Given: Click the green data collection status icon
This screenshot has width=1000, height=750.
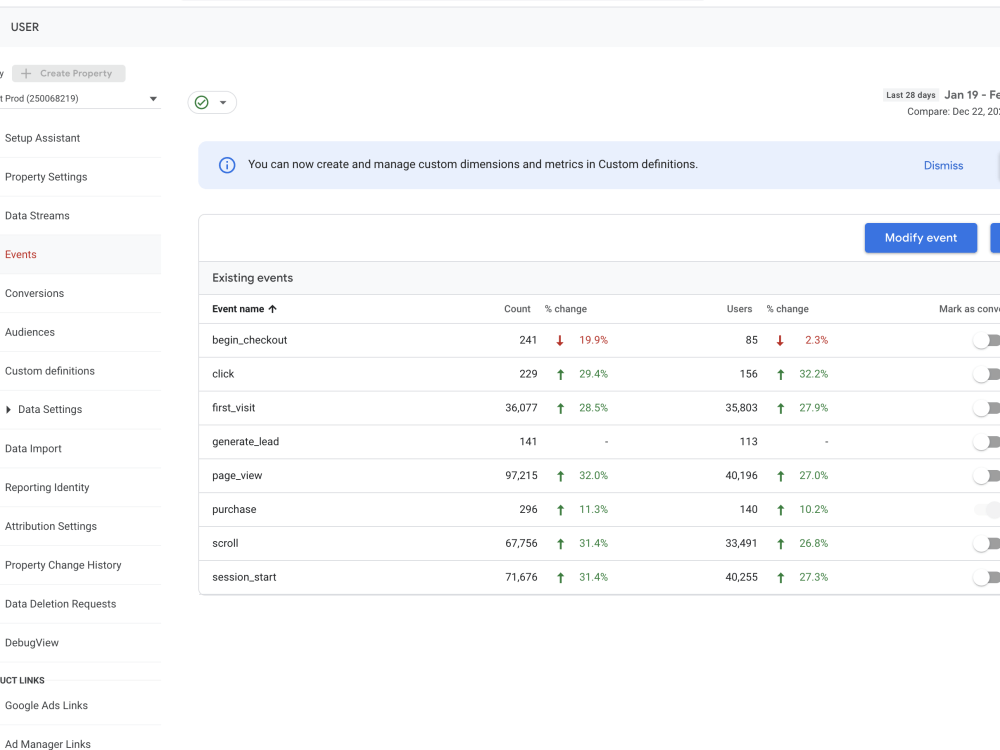Looking at the screenshot, I should [x=203, y=102].
